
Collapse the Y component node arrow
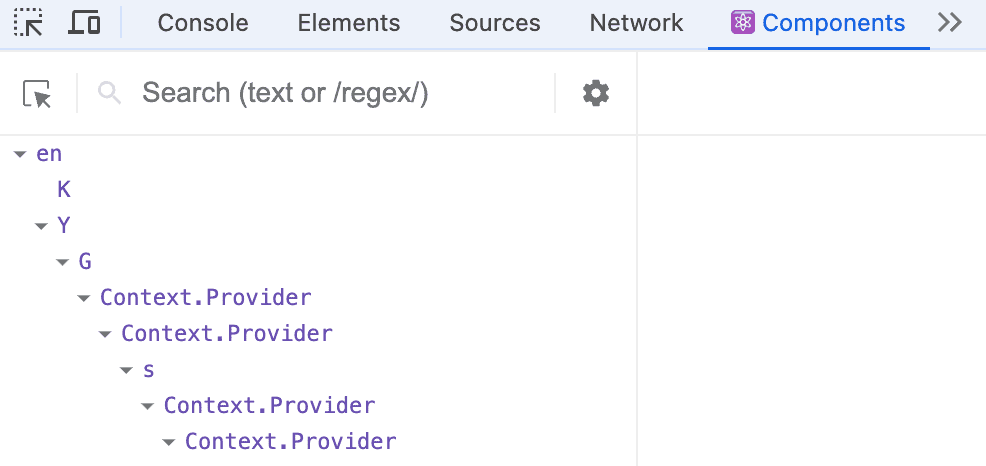pyautogui.click(x=42, y=226)
